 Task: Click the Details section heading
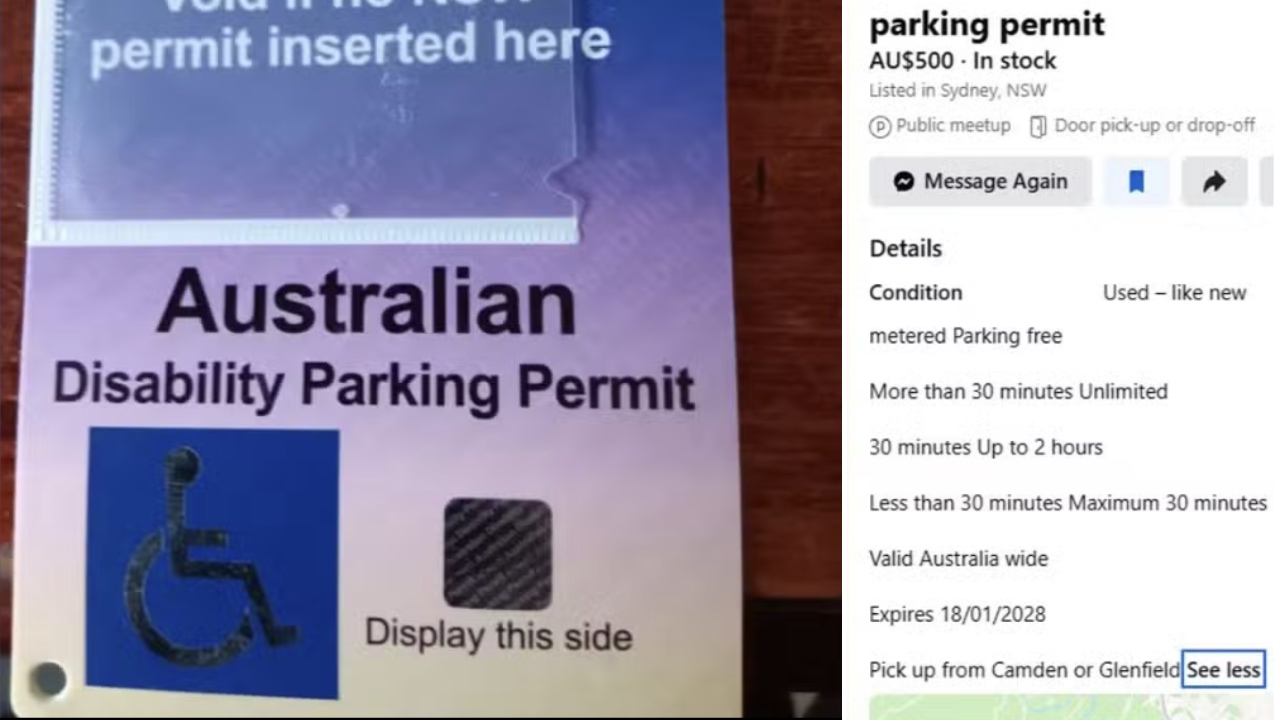coord(905,248)
